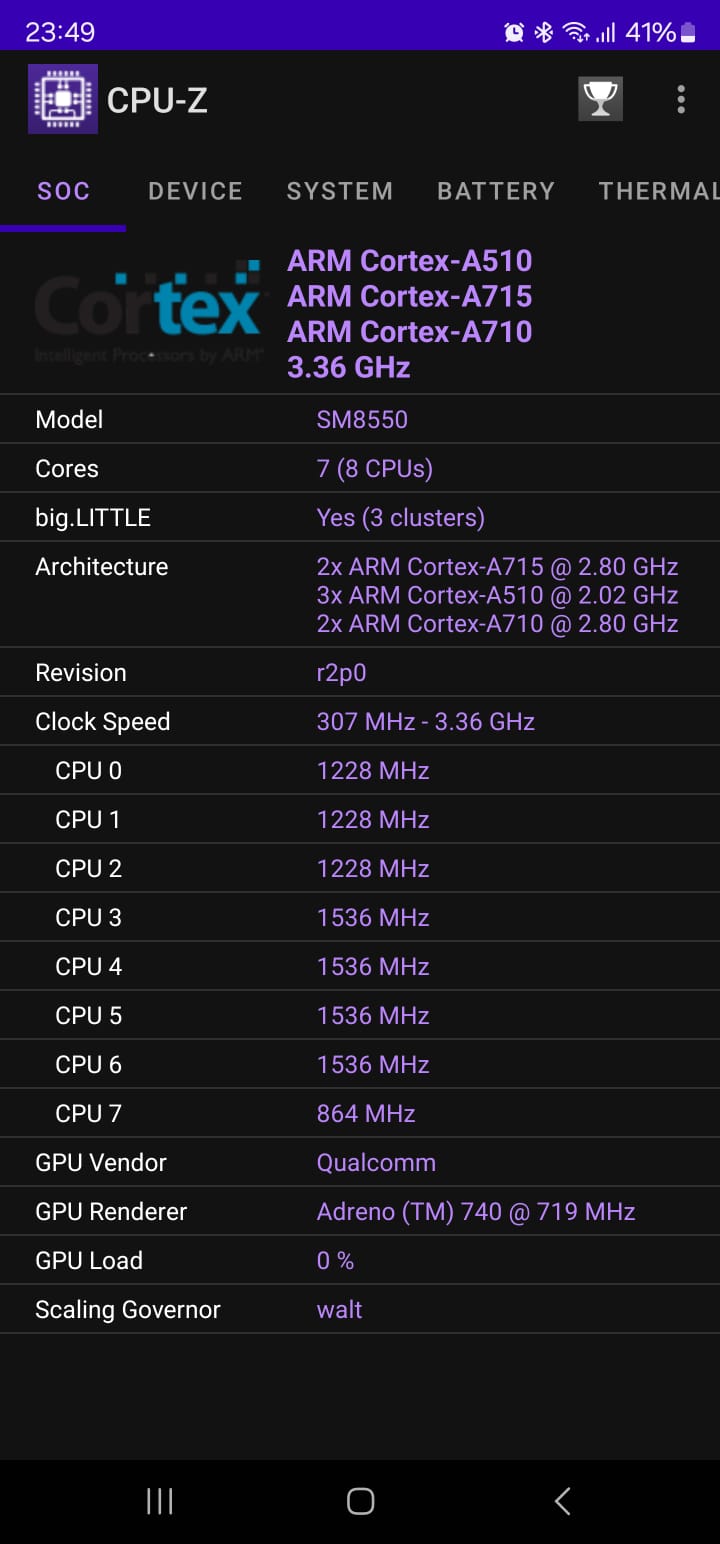Open the BATTERY tab
Screen dimensions: 720x1544
coord(496,191)
